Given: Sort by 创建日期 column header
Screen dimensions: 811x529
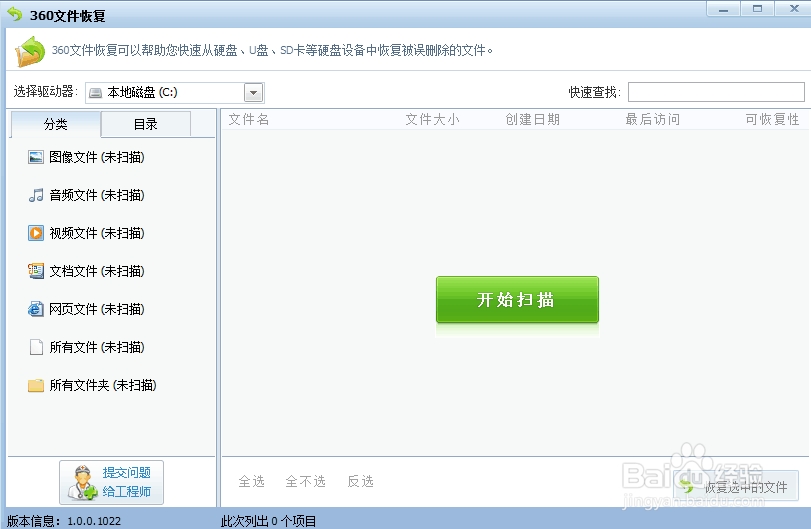Looking at the screenshot, I should (x=533, y=119).
